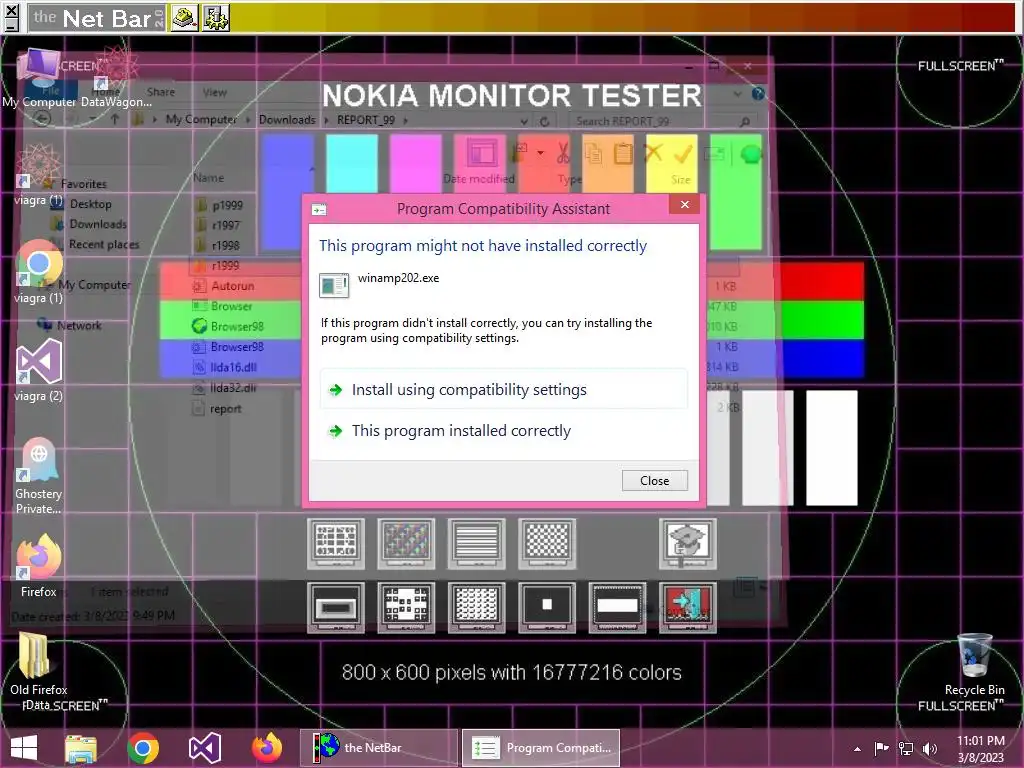Click the pane layout icon in Explorer ribbon

click(x=482, y=154)
